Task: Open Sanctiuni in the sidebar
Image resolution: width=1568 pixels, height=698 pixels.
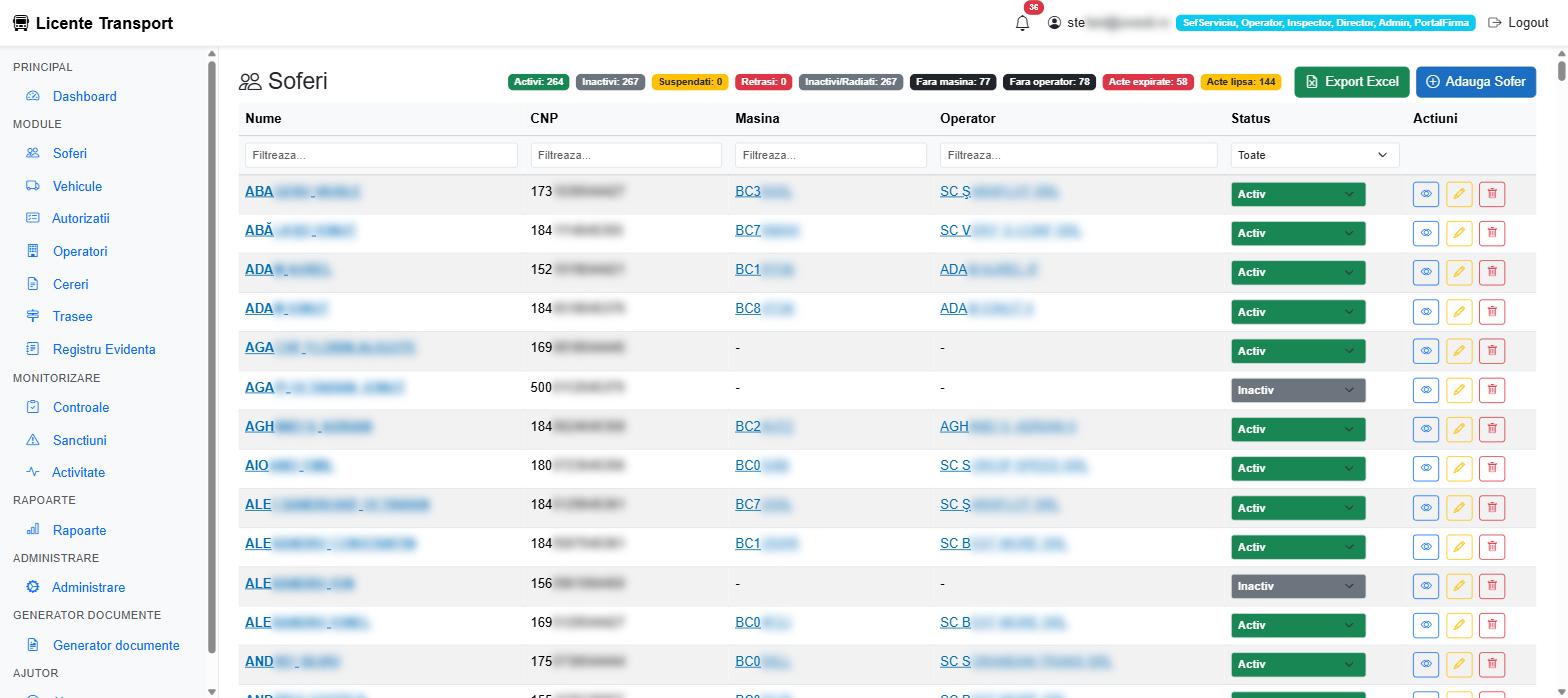Action: click(x=79, y=440)
